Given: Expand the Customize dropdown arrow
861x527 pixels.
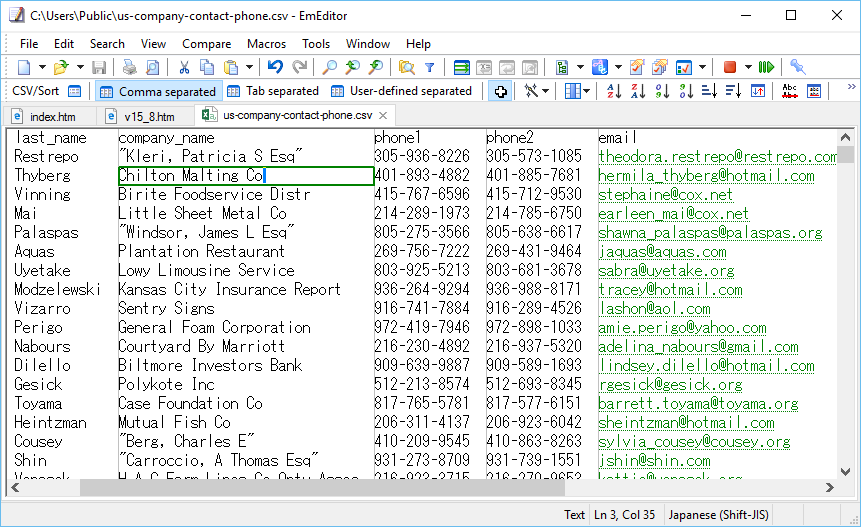Looking at the screenshot, I should 702,68.
